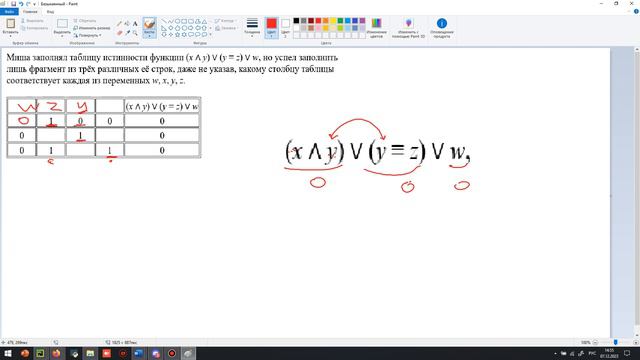Open the line Thickness dropdown
640x360 pixels.
coord(252,28)
